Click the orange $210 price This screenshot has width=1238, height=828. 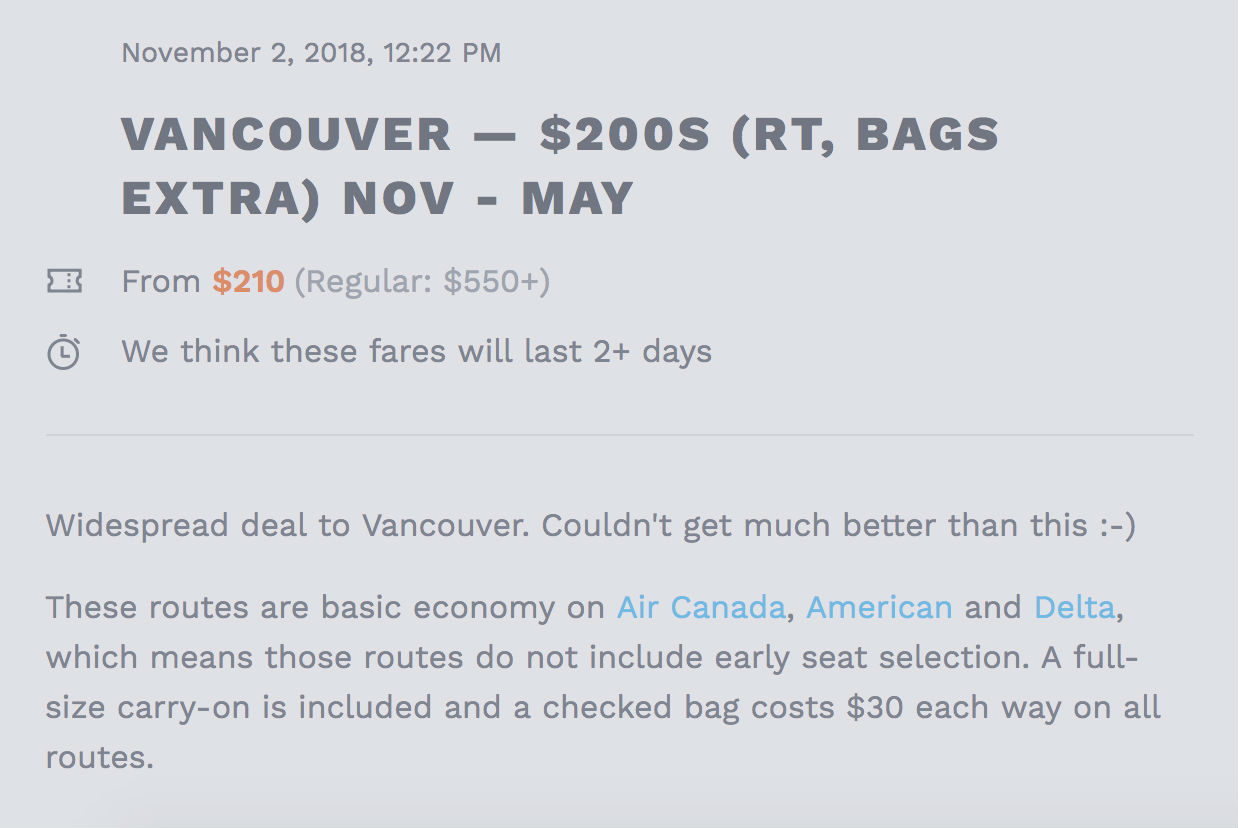248,281
